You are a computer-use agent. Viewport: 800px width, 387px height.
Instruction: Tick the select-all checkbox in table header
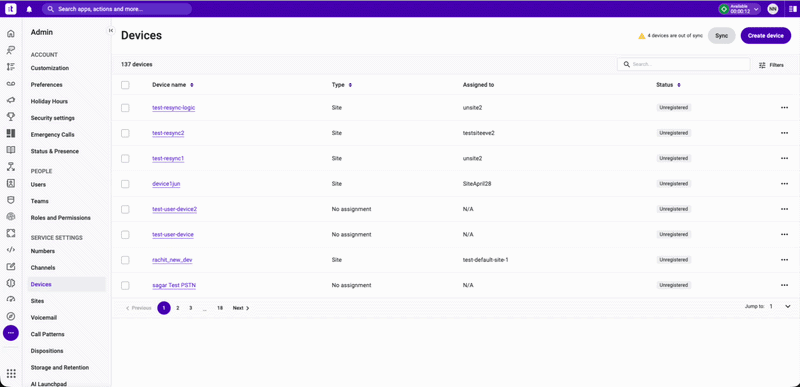coord(125,85)
